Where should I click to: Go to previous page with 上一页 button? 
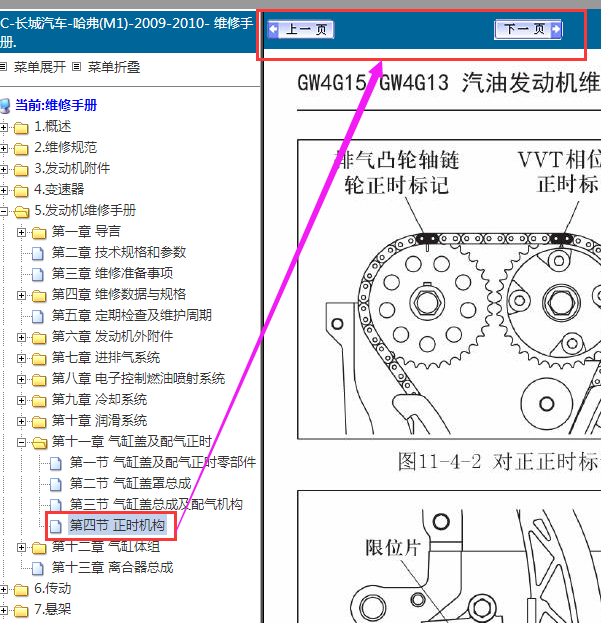tap(301, 29)
